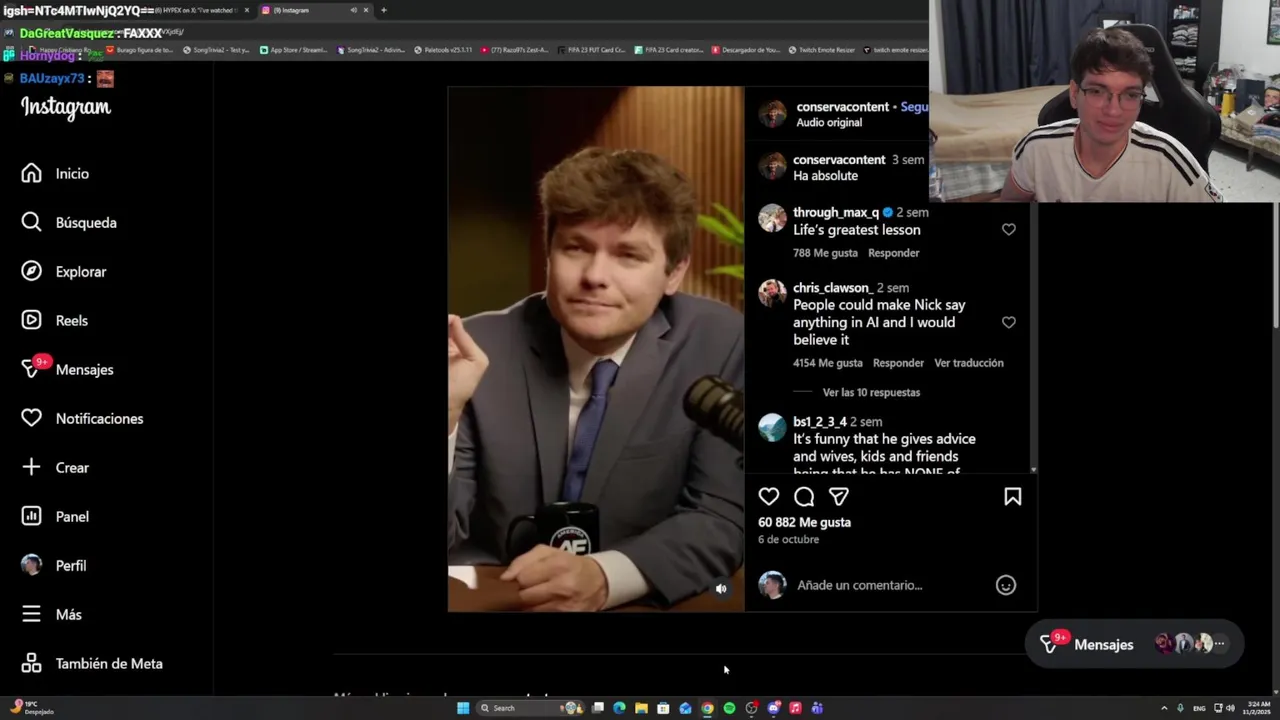This screenshot has width=1280, height=720.
Task: Share the post with paper plane icon
Action: coord(839,497)
